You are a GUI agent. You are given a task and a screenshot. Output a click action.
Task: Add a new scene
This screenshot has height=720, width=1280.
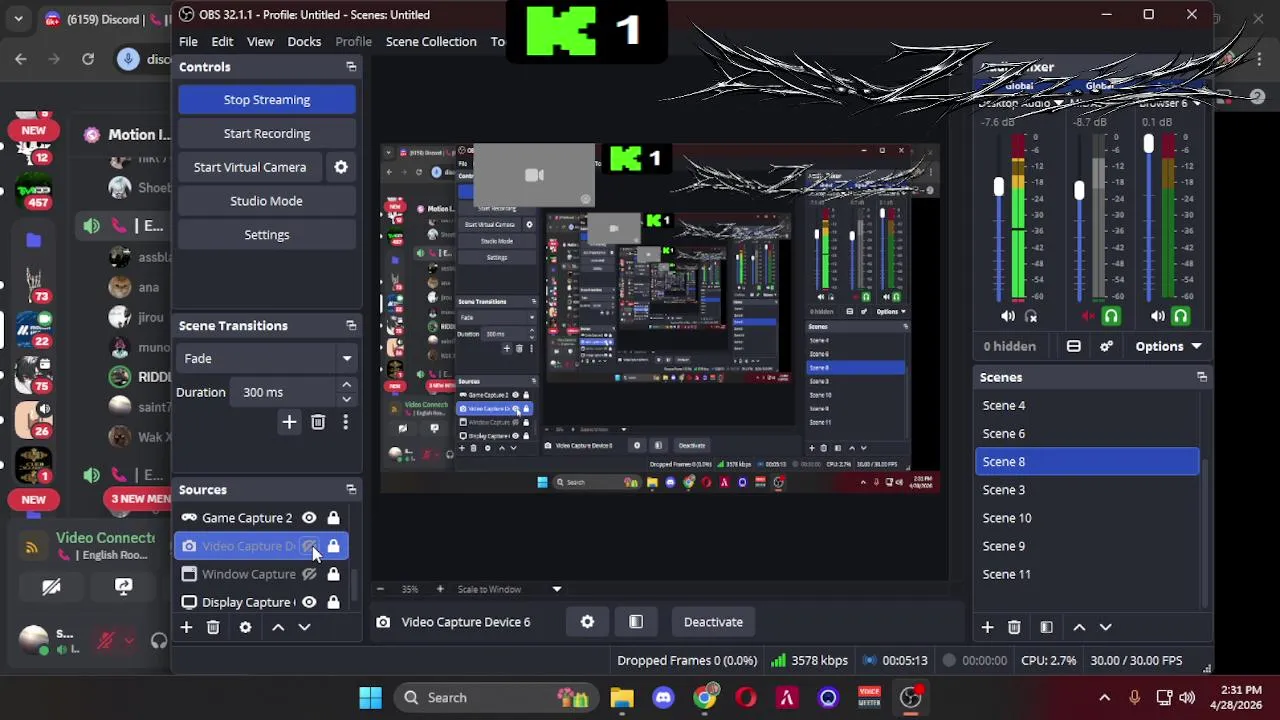coord(987,627)
